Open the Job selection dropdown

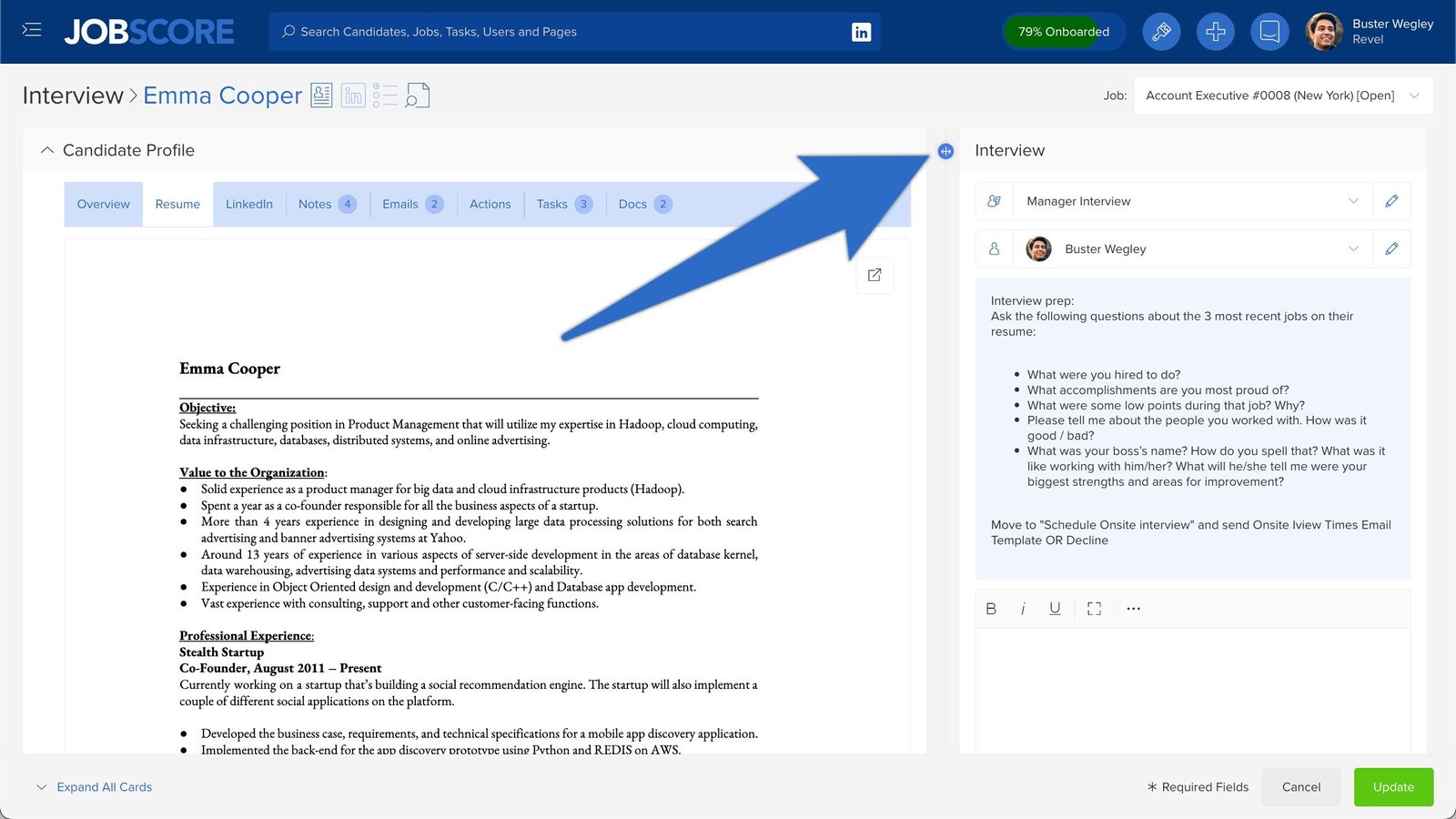1282,96
